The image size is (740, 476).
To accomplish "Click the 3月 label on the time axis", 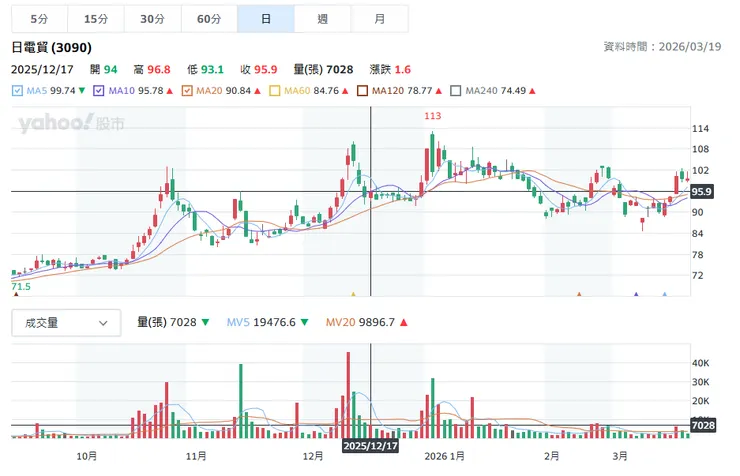I will (x=620, y=456).
